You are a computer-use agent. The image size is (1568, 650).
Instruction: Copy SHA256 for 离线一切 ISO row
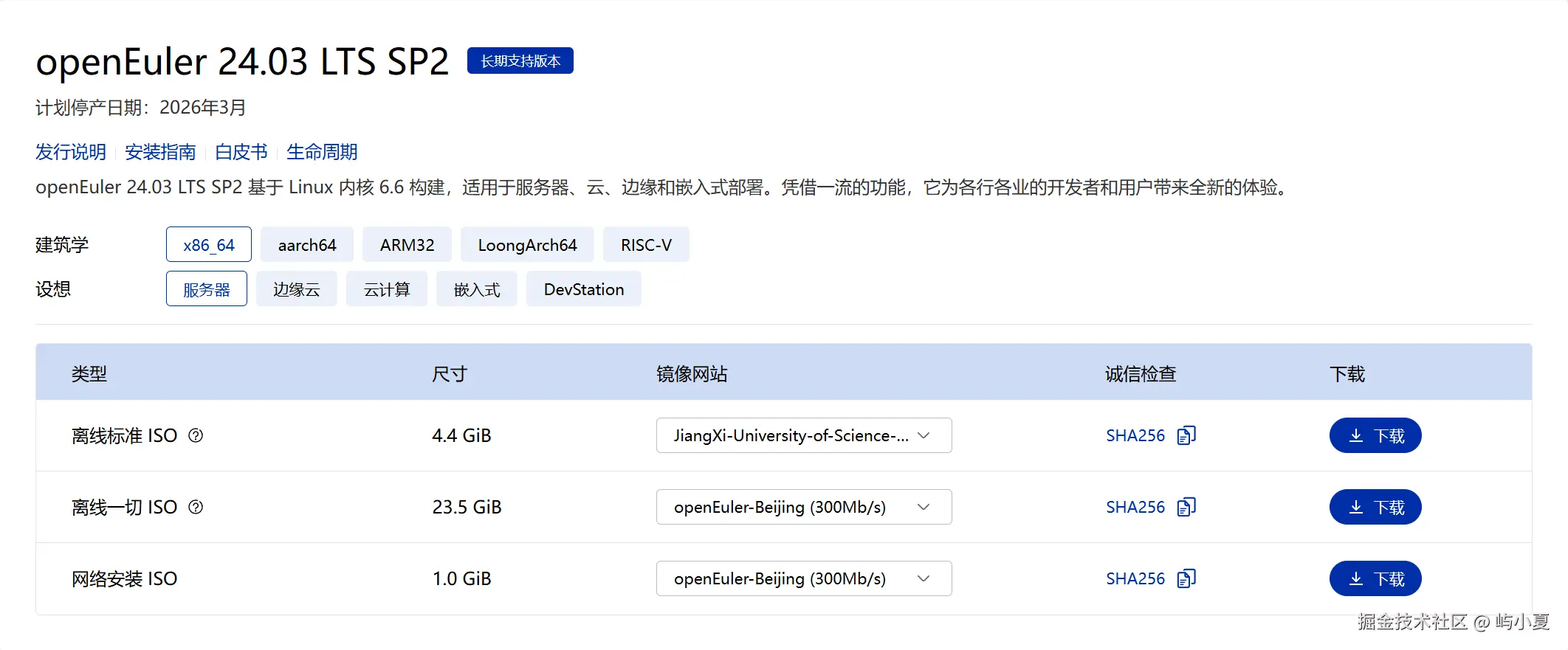pos(1186,507)
